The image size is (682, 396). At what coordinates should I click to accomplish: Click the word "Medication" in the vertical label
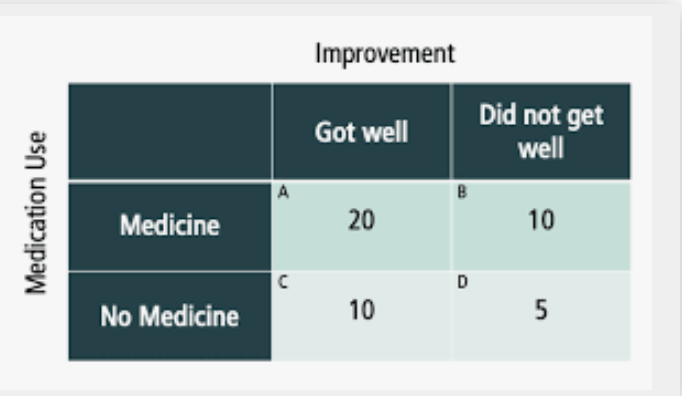[x=36, y=235]
